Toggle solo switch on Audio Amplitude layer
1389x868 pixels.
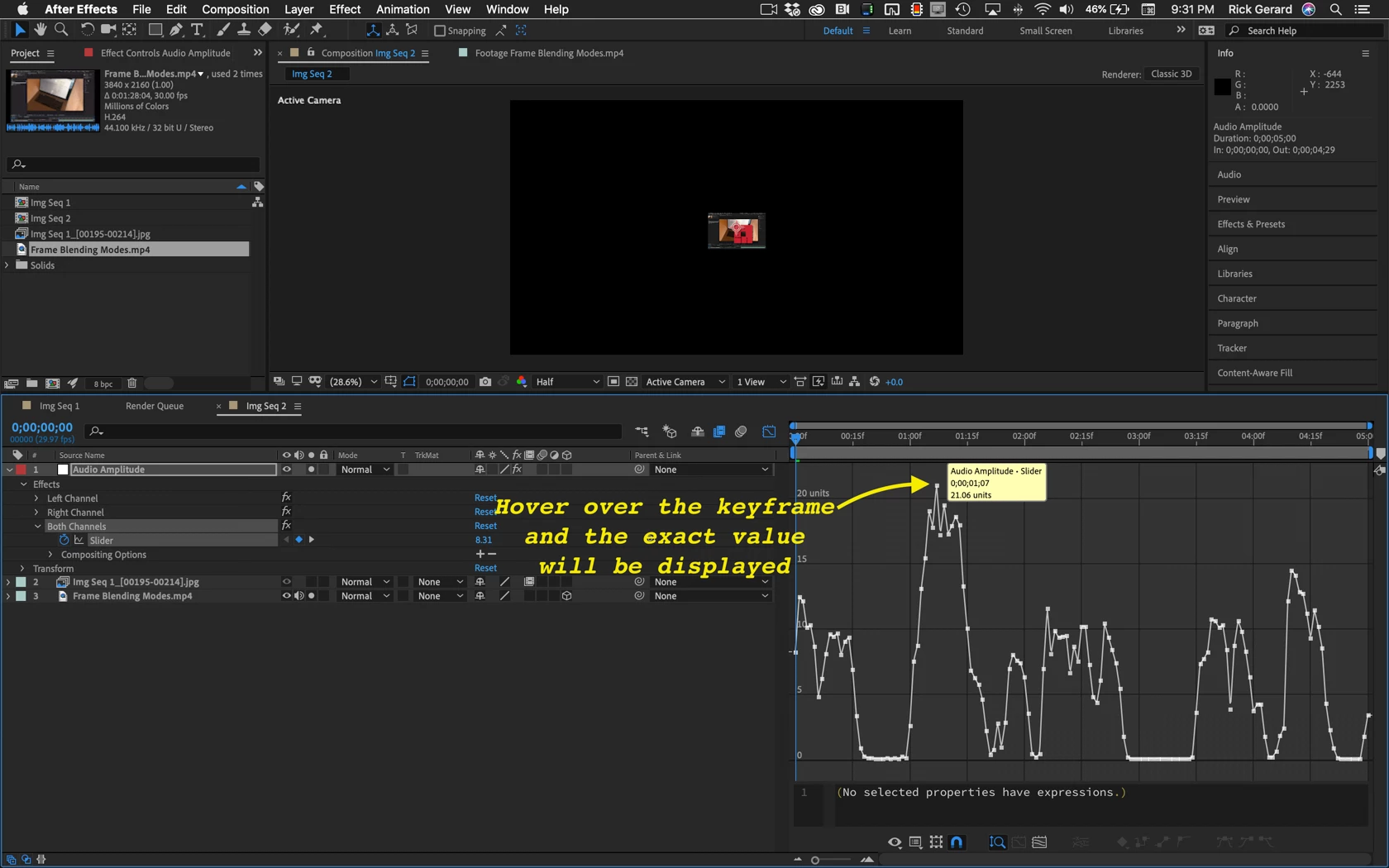click(x=311, y=470)
